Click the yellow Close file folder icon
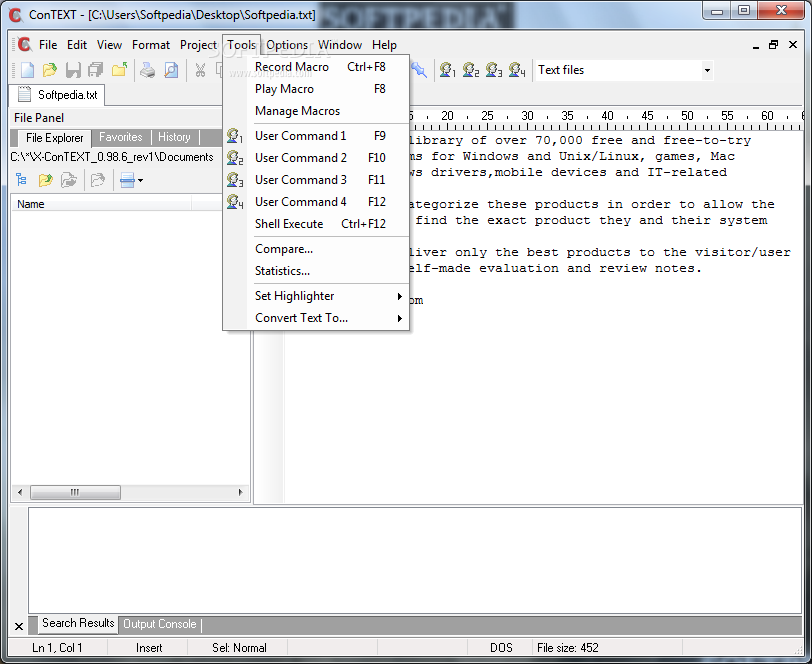Screen dimensions: 812x664 (119, 70)
